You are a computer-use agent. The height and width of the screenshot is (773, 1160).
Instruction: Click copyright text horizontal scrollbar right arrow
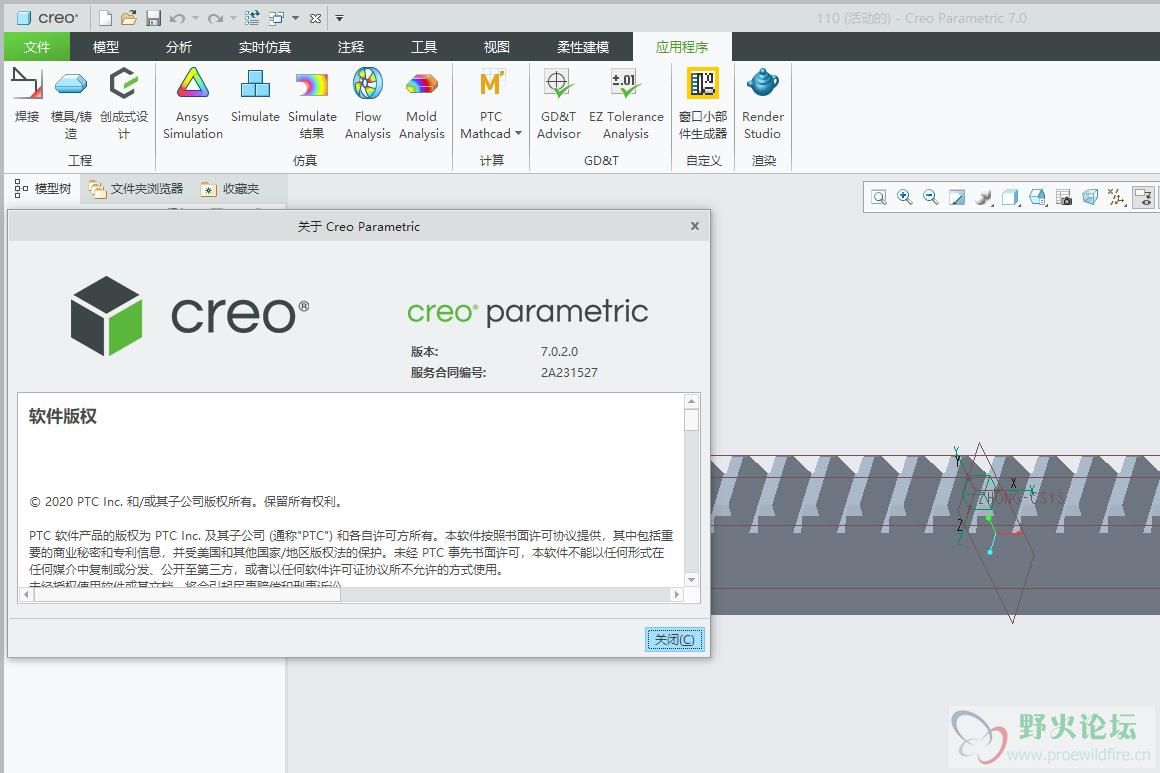[676, 594]
